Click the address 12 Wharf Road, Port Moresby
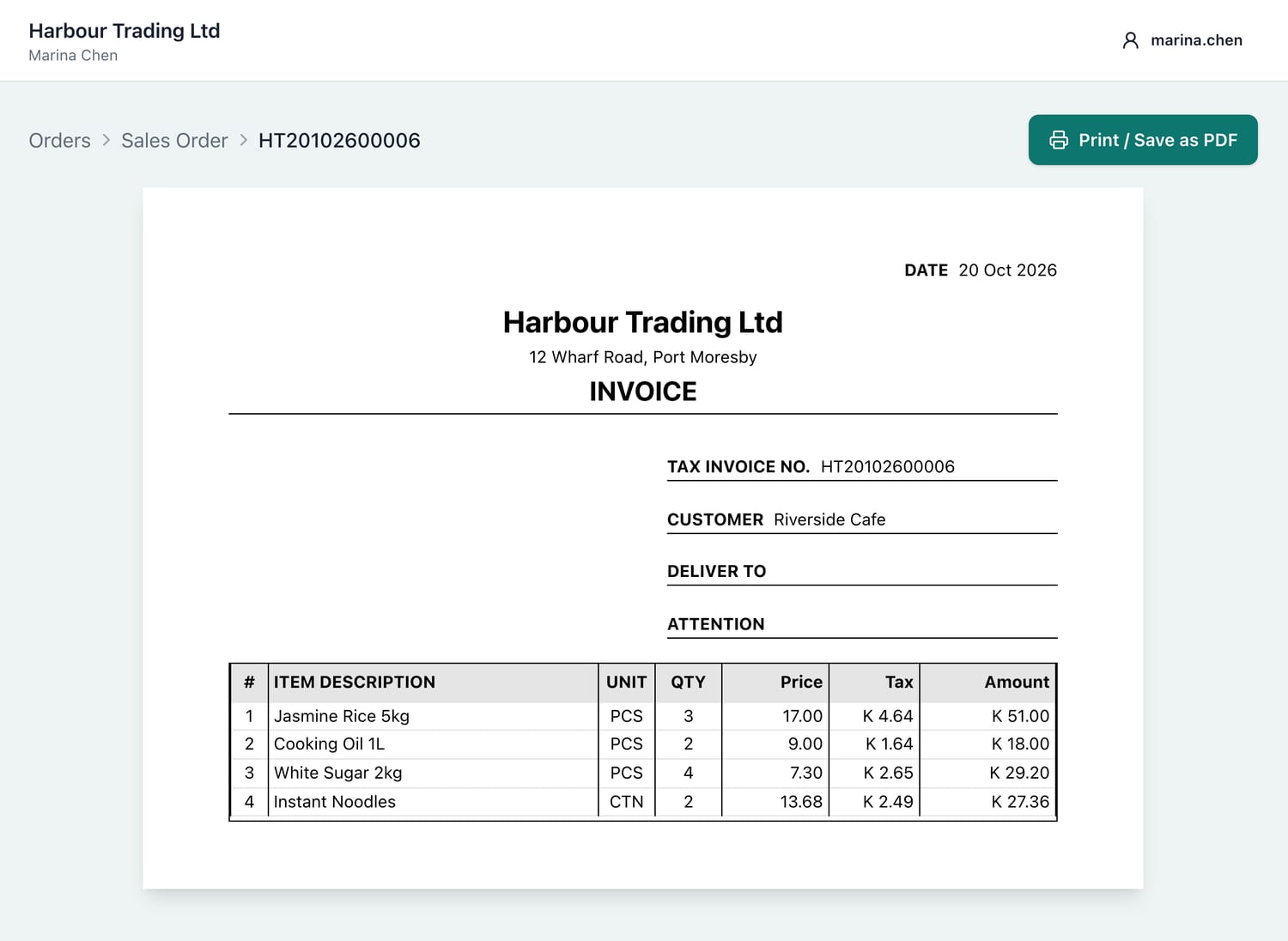 [x=643, y=357]
